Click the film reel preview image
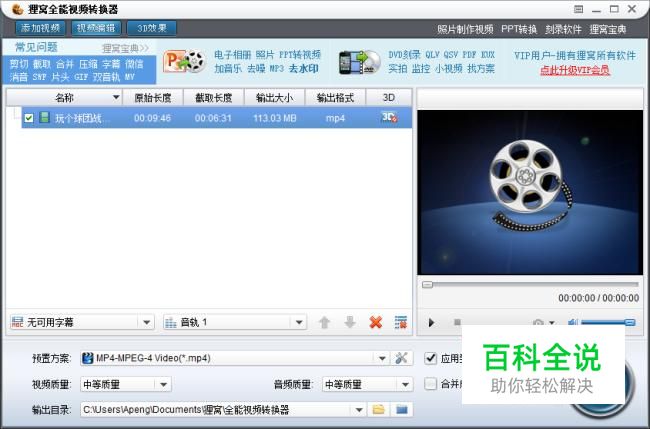The width and height of the screenshot is (650, 429). (530, 192)
